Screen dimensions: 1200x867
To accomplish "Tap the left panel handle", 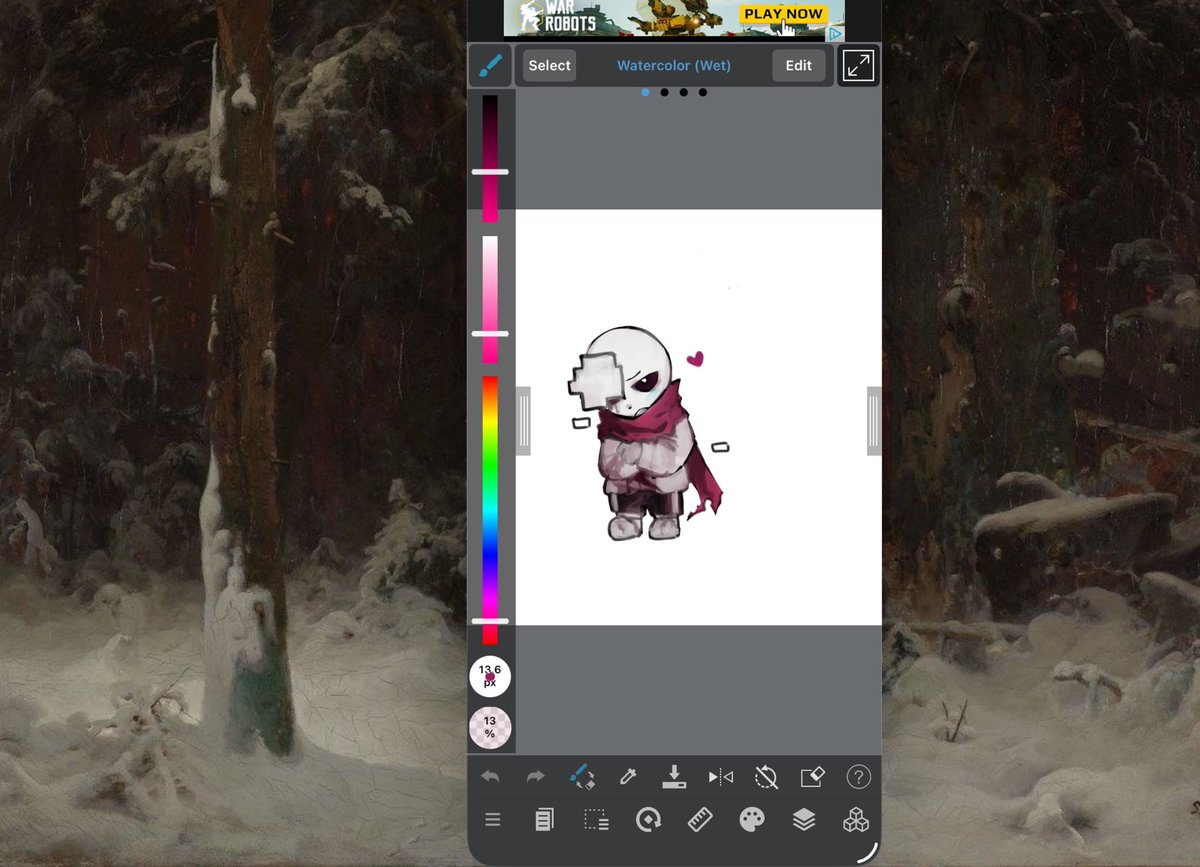I will [x=523, y=421].
